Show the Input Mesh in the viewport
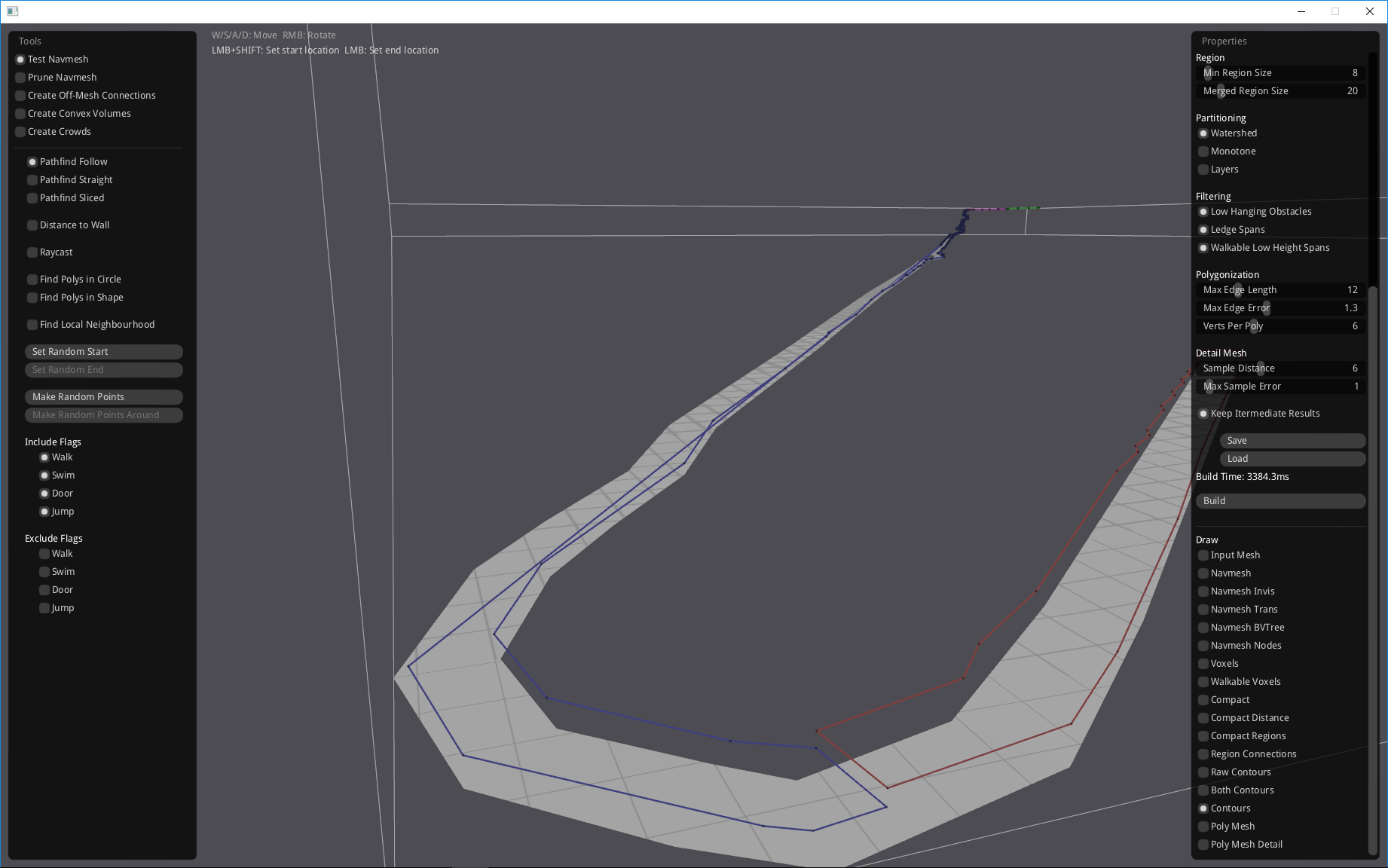This screenshot has height=868, width=1388. [1203, 555]
